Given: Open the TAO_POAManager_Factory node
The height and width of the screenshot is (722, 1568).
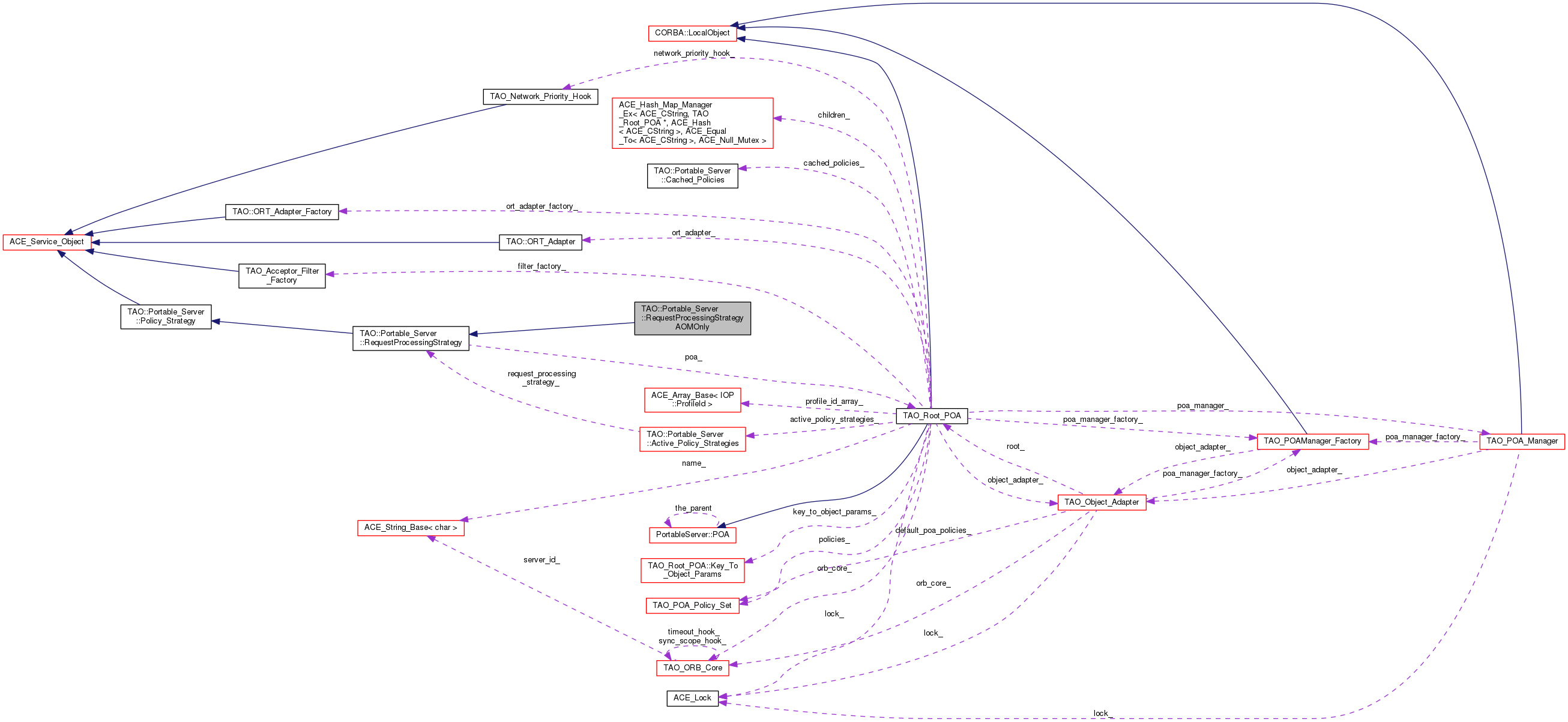Looking at the screenshot, I should point(1312,441).
